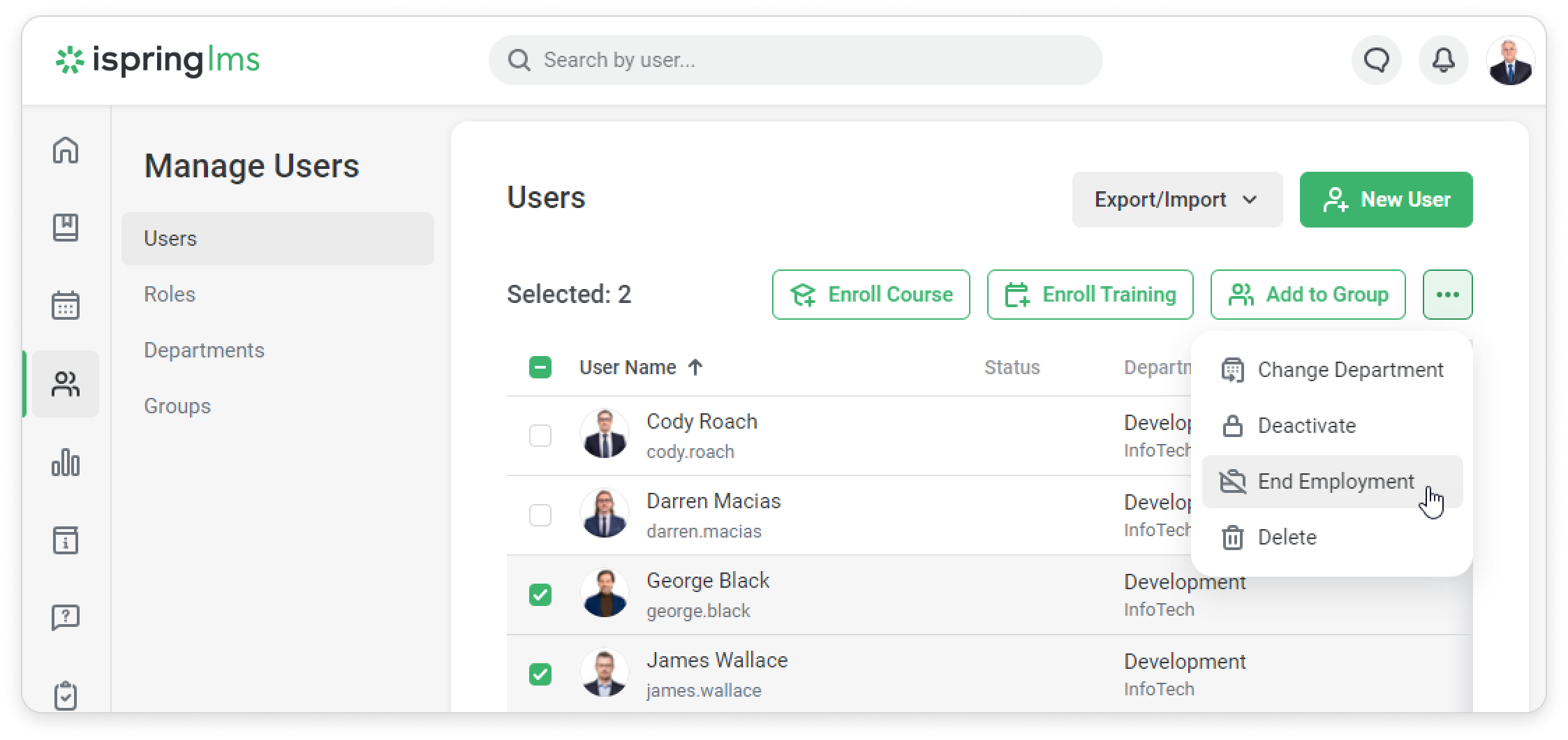The width and height of the screenshot is (1568, 740).
Task: Open the help question mark icon
Action: click(66, 617)
